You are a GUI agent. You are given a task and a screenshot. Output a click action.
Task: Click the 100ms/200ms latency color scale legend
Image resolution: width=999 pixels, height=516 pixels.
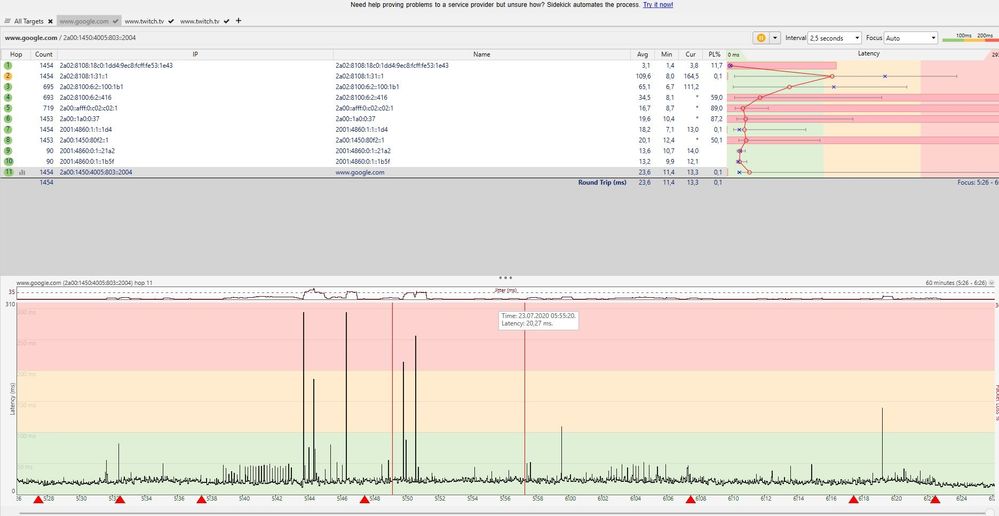tap(969, 37)
